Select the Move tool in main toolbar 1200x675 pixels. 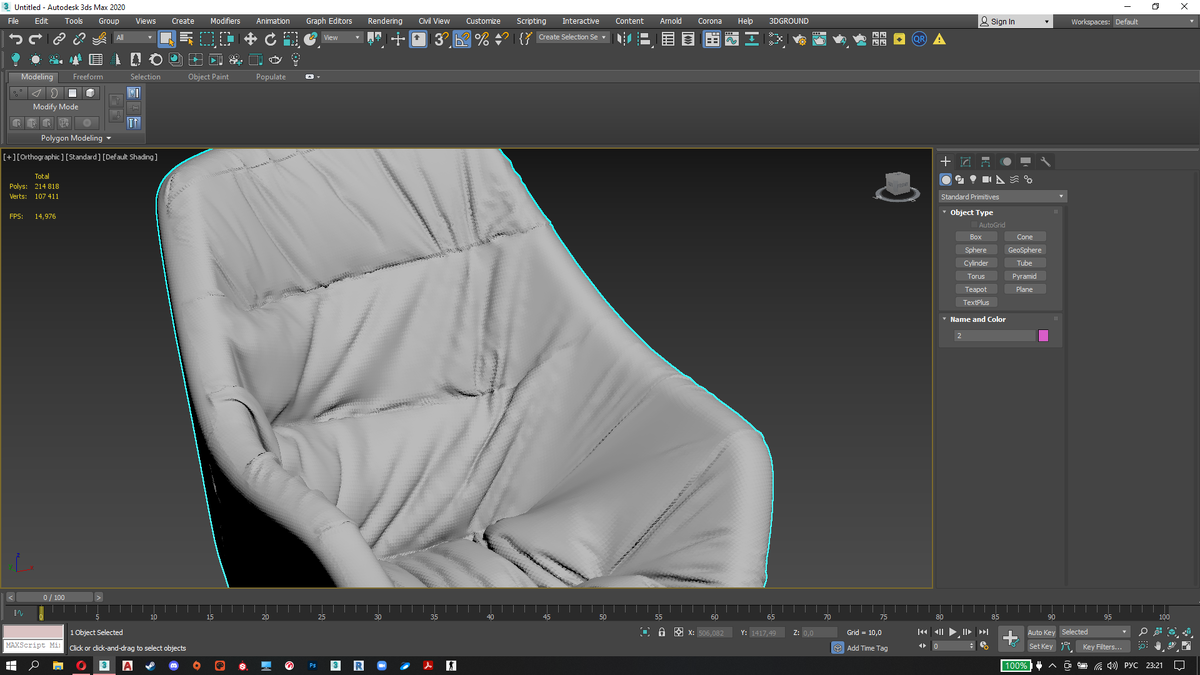[250, 39]
